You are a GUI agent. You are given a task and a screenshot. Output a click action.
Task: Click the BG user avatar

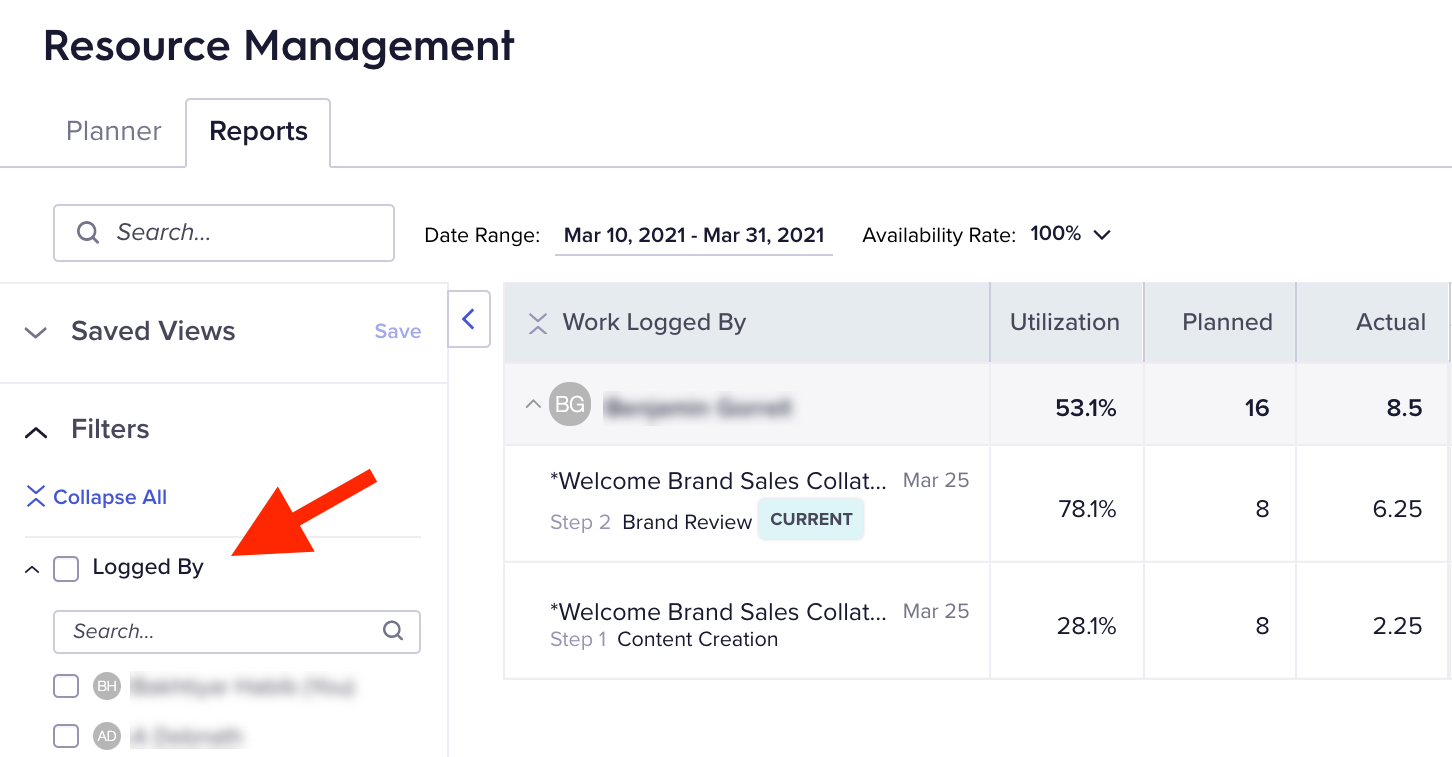point(570,405)
